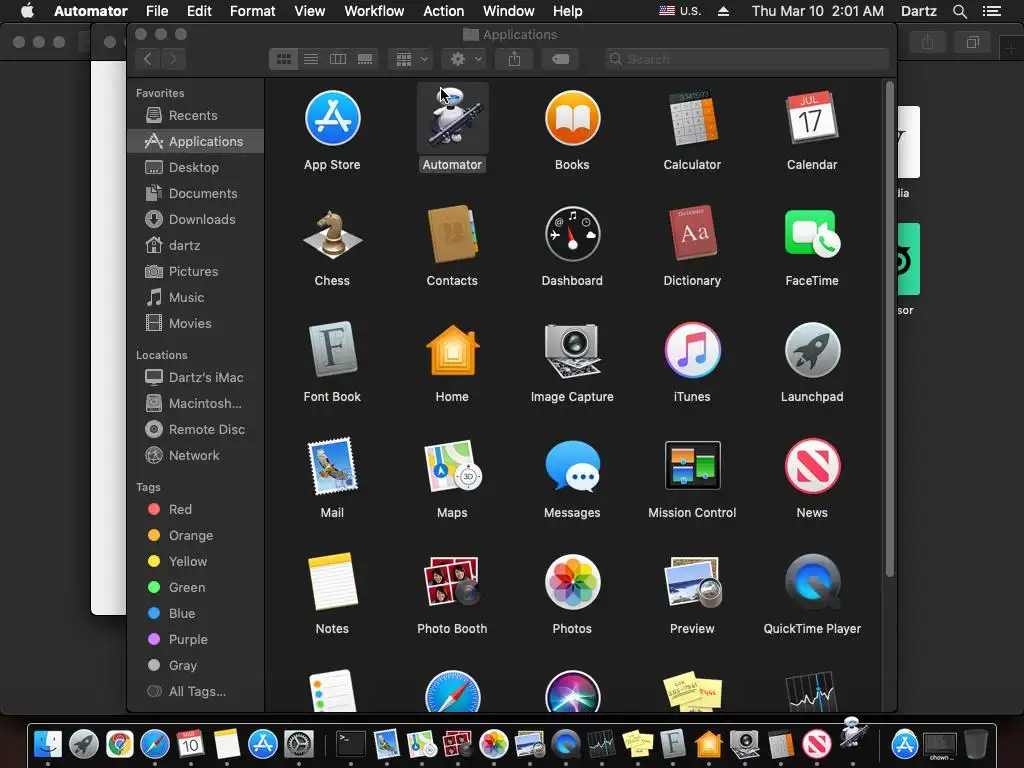Open the Action menu

443,11
